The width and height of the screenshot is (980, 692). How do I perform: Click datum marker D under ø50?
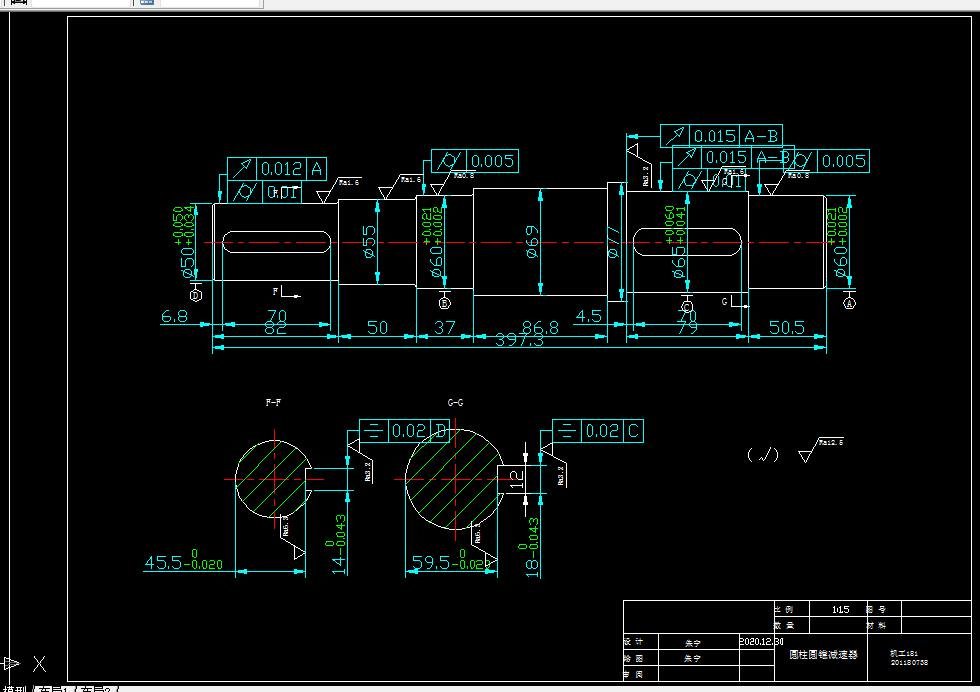pos(196,296)
